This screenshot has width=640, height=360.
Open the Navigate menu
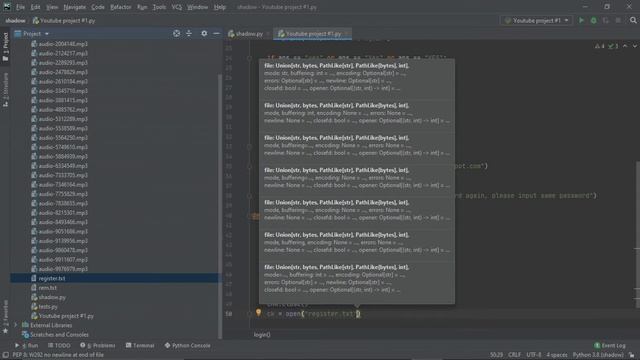75,7
